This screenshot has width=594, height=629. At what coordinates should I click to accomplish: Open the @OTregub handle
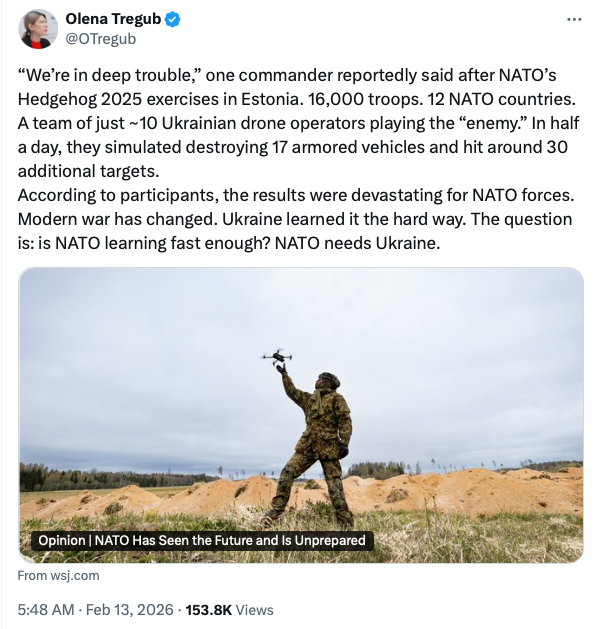pyautogui.click(x=101, y=39)
